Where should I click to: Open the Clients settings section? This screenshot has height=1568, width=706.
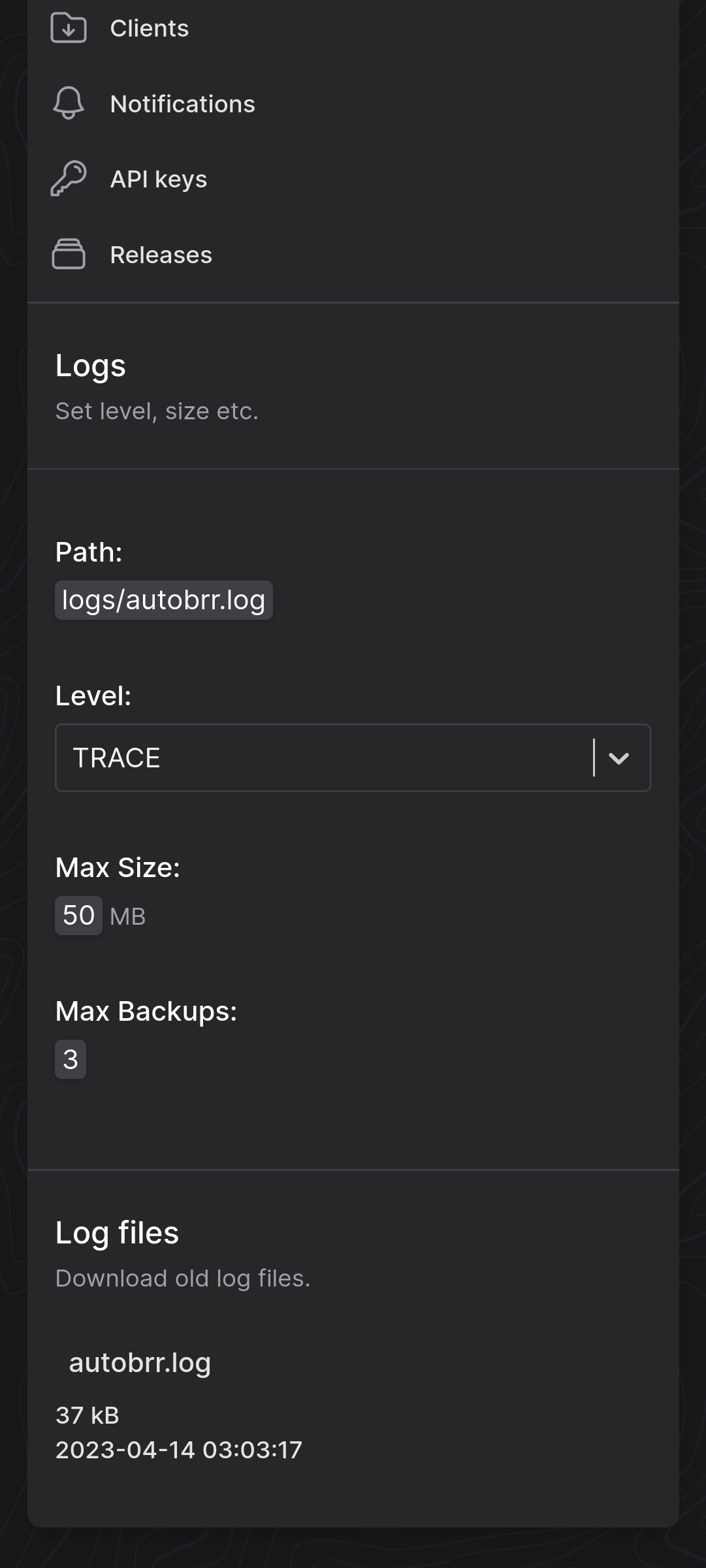149,28
